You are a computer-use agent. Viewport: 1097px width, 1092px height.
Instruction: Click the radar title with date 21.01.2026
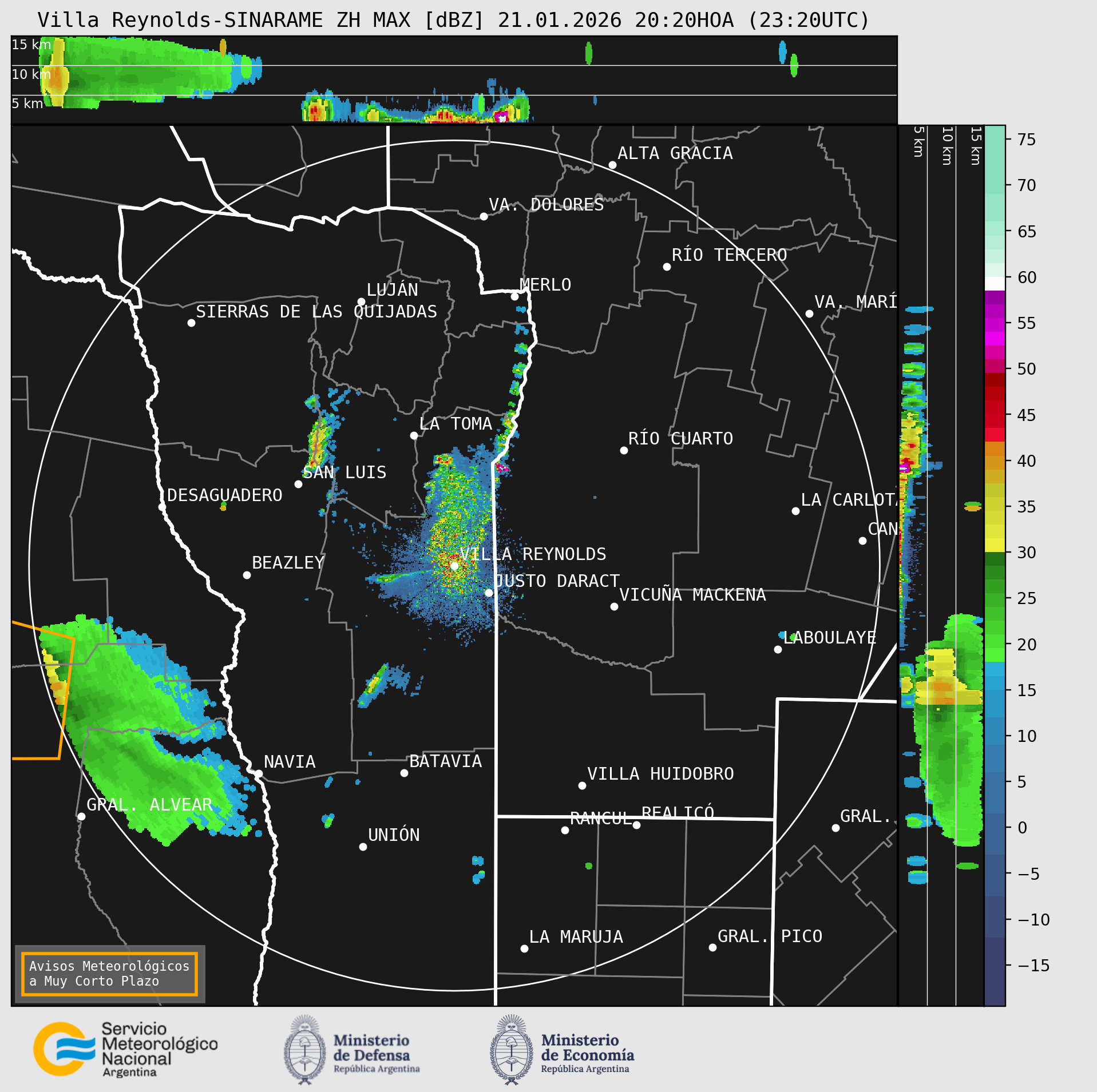click(453, 20)
